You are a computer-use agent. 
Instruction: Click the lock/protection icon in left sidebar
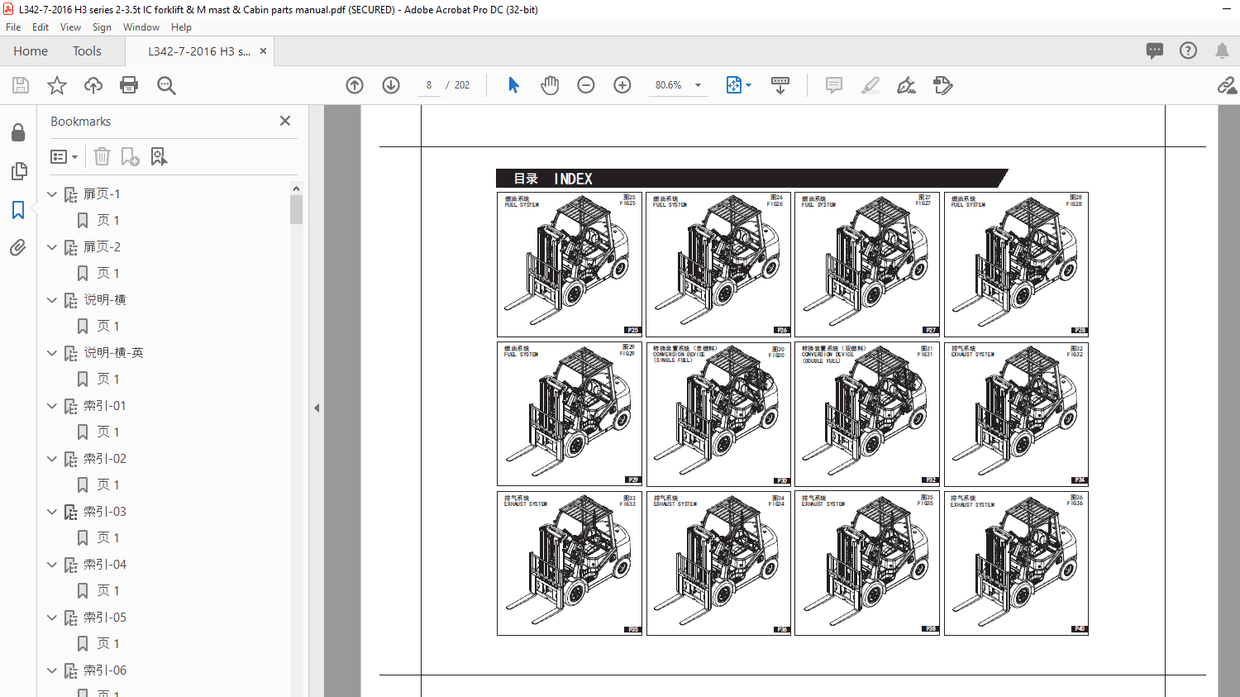pos(18,132)
